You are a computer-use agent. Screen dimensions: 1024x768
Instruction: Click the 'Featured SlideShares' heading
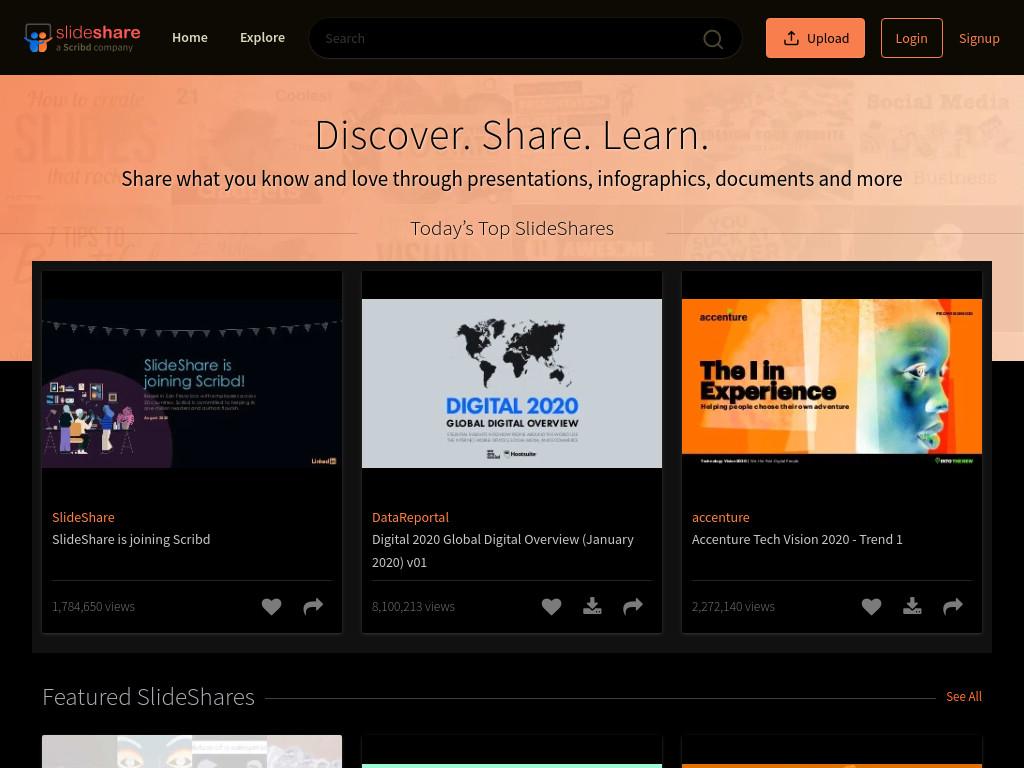pyautogui.click(x=149, y=697)
